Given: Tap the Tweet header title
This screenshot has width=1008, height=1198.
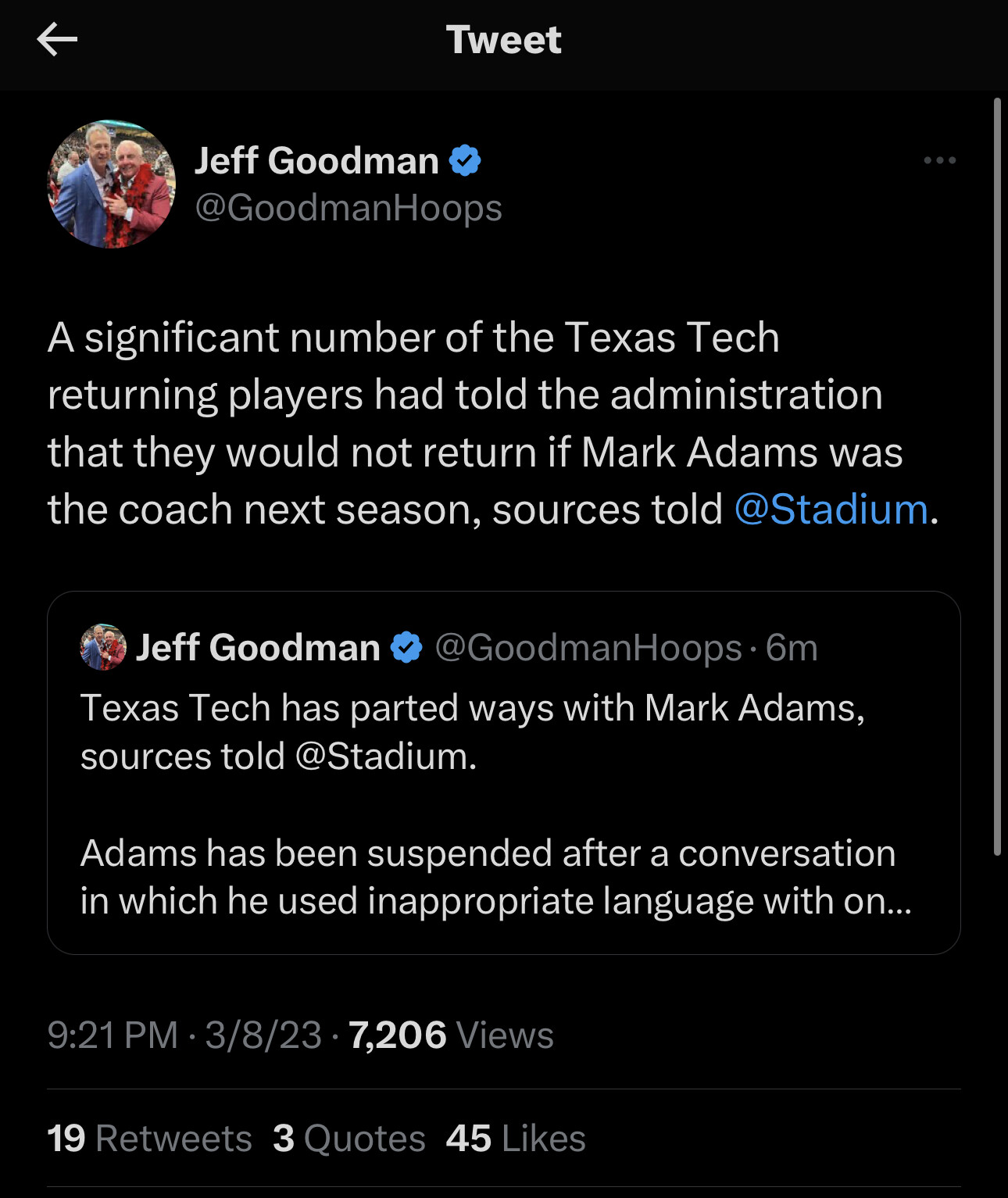Looking at the screenshot, I should [x=504, y=40].
